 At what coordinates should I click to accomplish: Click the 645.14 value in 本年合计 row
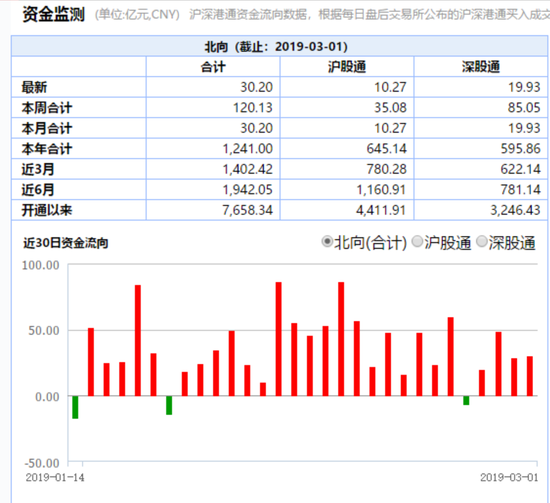387,149
